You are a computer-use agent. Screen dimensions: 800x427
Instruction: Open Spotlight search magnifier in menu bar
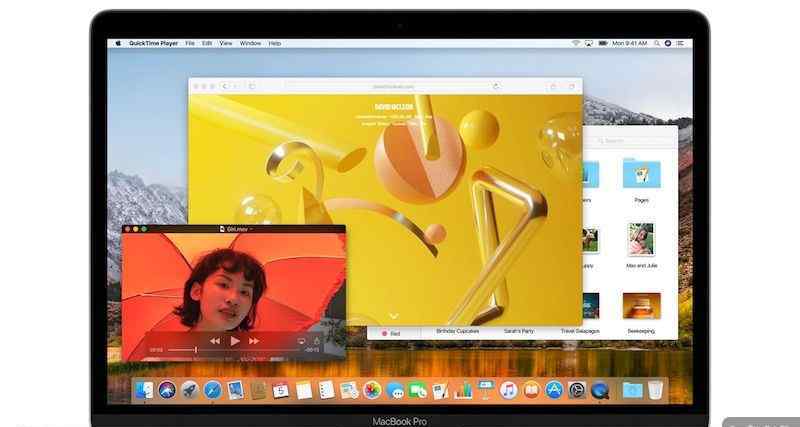coord(657,43)
